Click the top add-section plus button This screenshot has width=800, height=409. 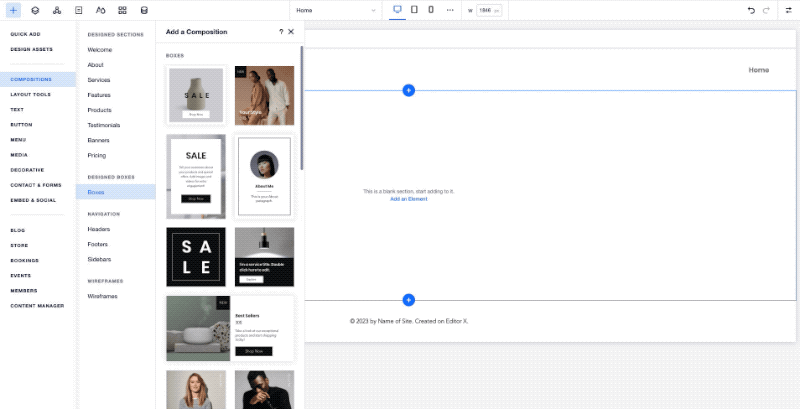409,90
